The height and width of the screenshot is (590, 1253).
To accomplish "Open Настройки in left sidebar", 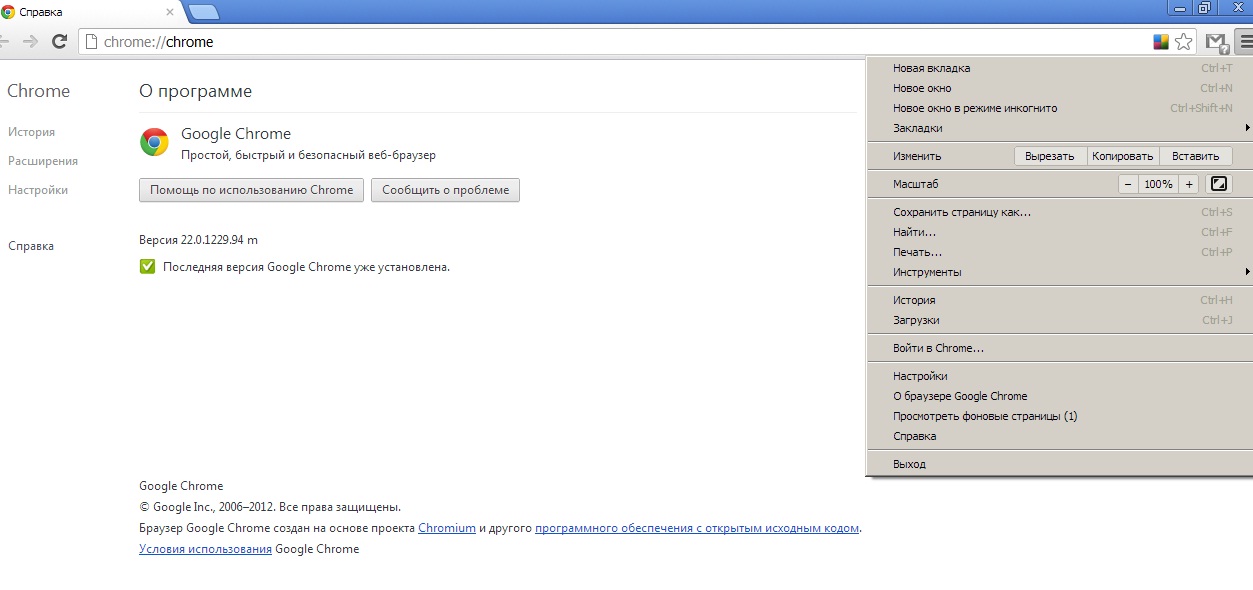I will 38,190.
